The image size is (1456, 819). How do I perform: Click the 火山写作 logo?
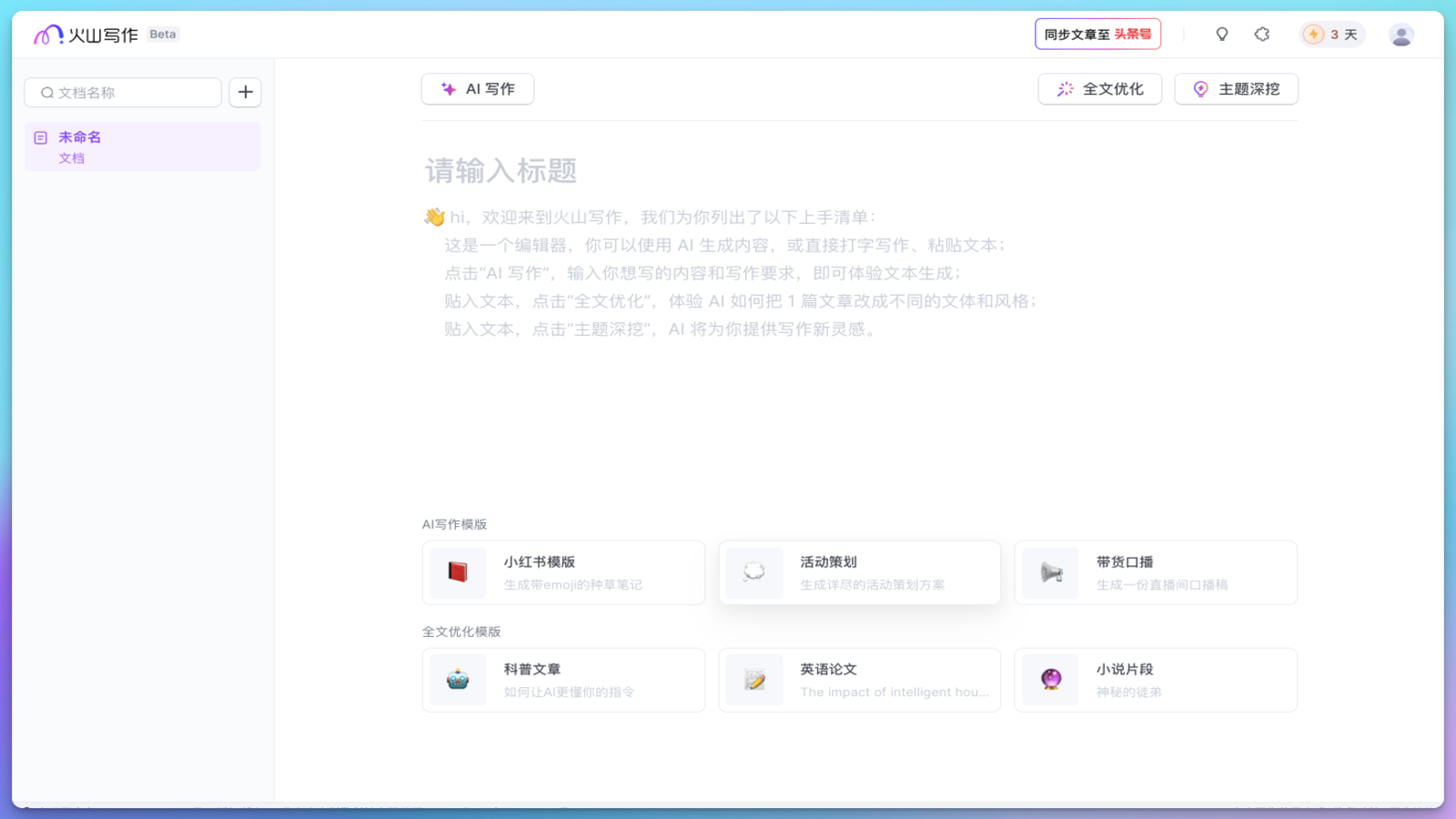(x=86, y=35)
